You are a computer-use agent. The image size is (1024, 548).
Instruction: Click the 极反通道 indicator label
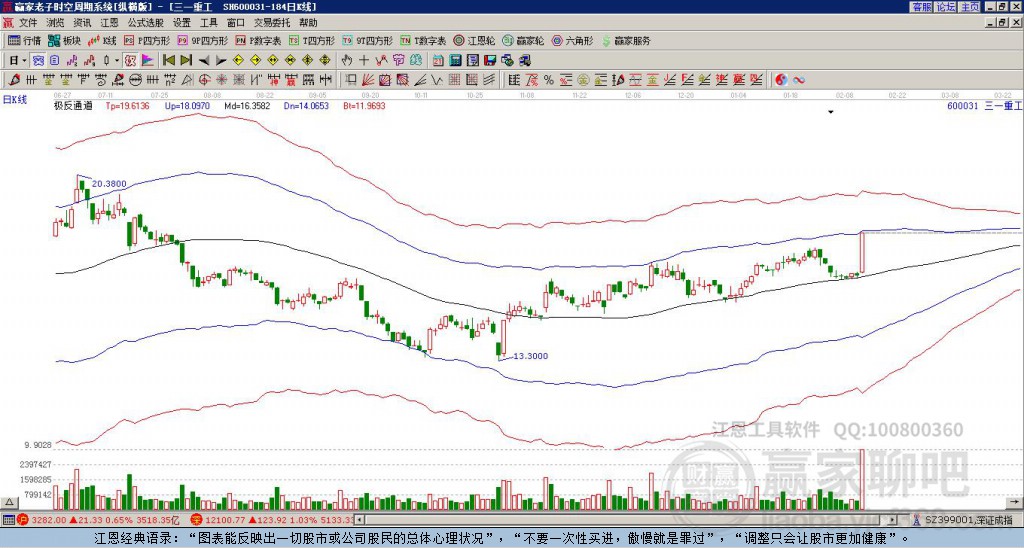pyautogui.click(x=73, y=105)
